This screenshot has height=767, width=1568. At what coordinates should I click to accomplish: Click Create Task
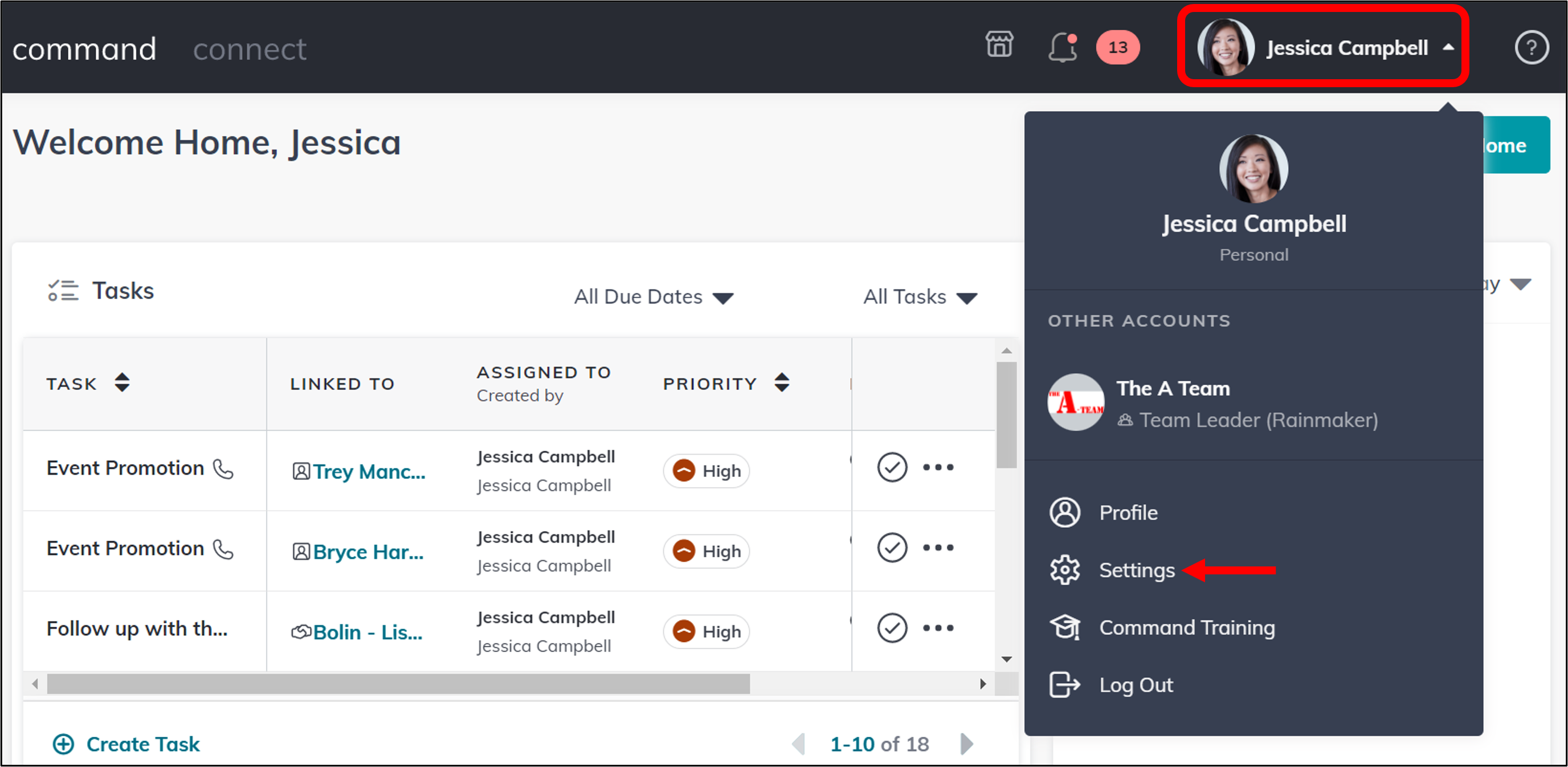point(143,744)
